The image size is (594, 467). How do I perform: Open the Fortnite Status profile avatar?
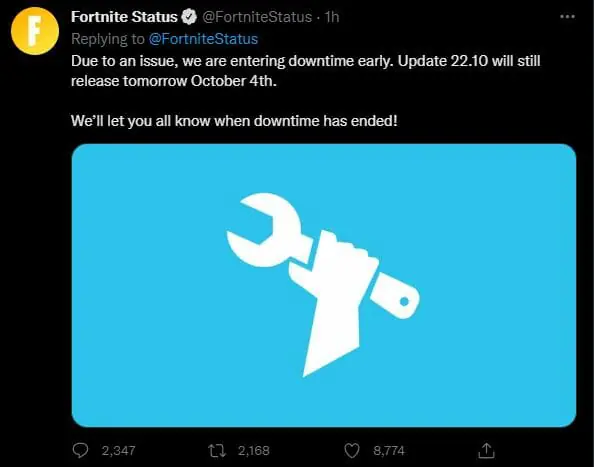pos(35,31)
